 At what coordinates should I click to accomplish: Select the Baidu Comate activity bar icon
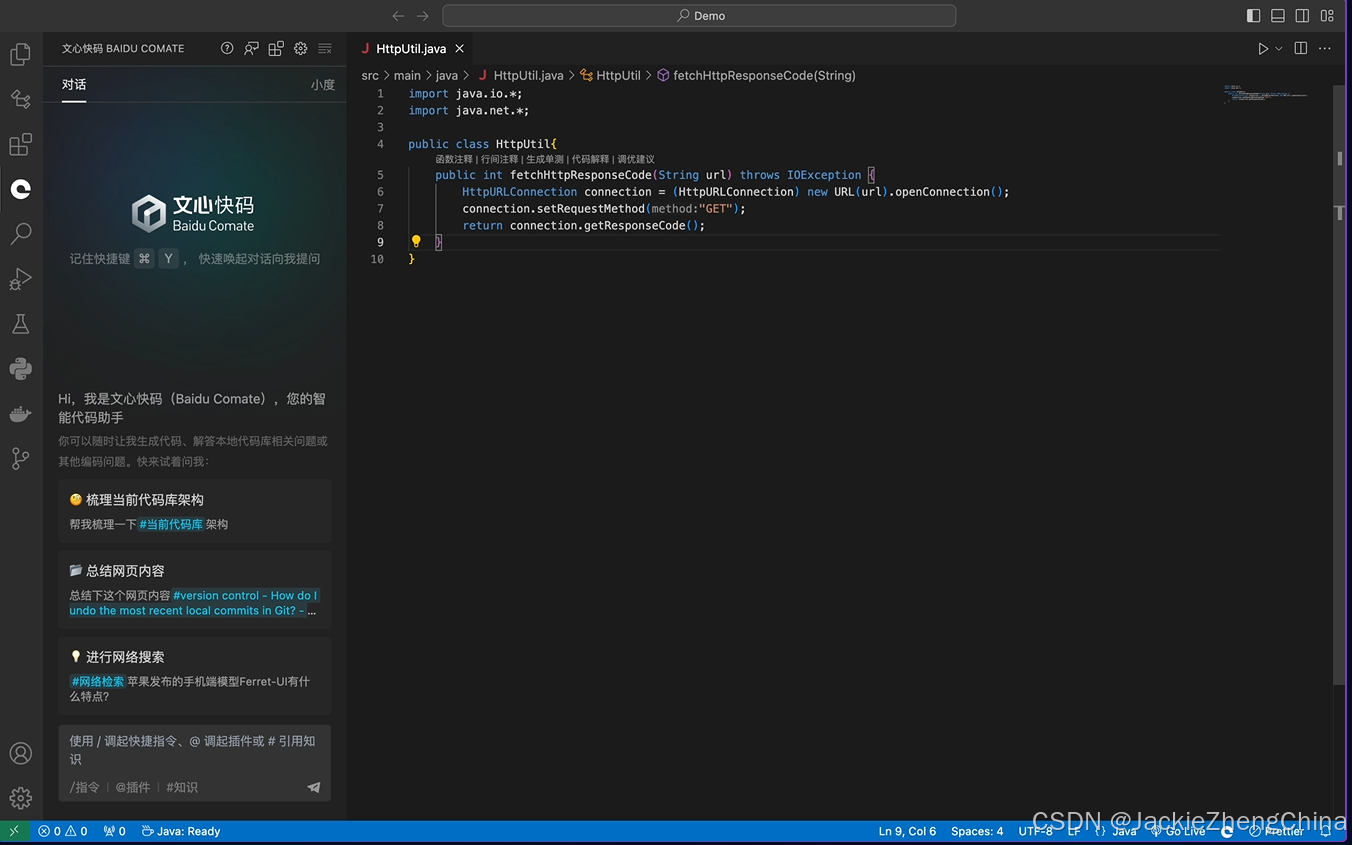point(20,189)
